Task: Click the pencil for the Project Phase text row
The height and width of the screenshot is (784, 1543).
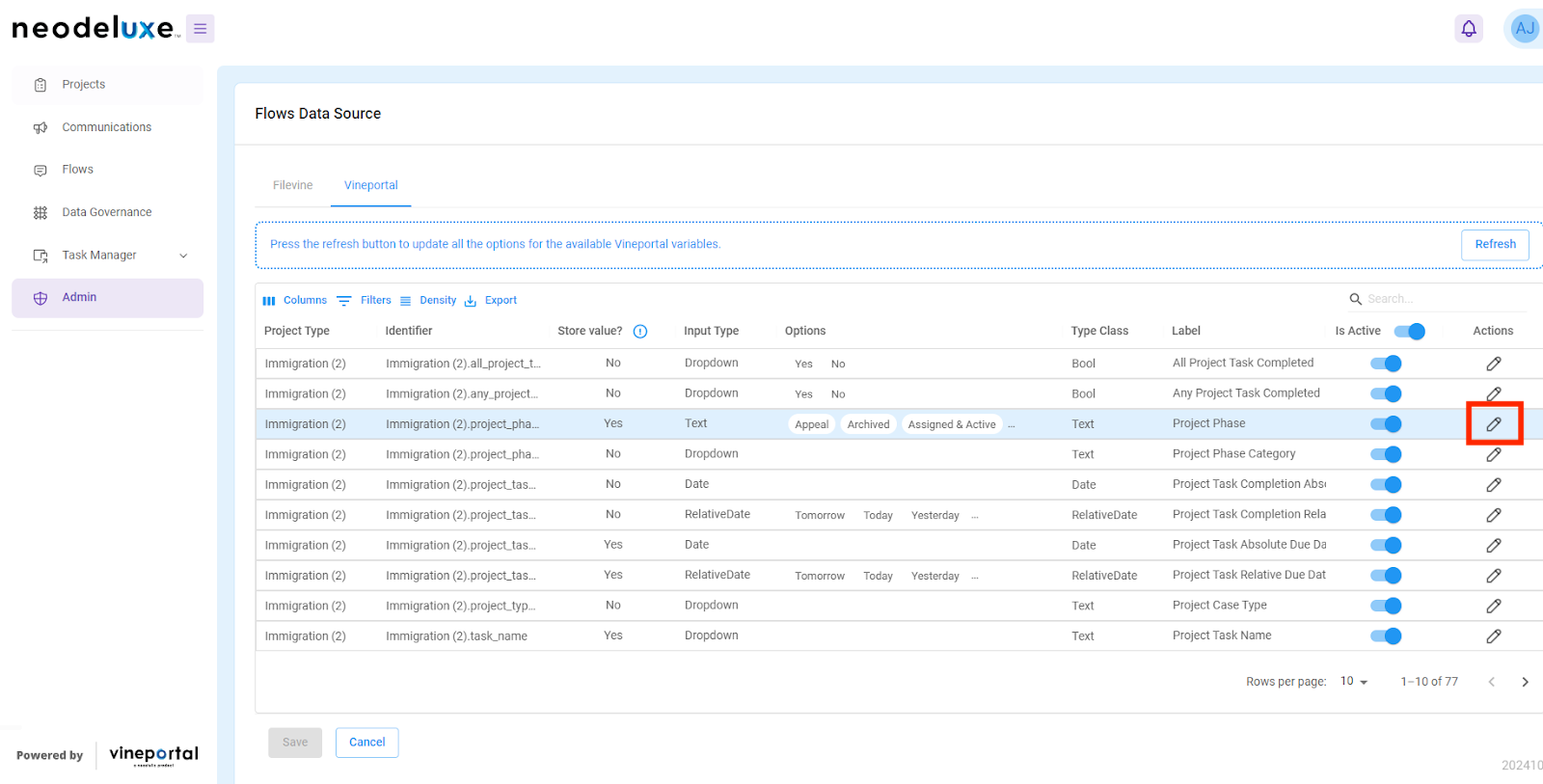Action: coord(1494,424)
